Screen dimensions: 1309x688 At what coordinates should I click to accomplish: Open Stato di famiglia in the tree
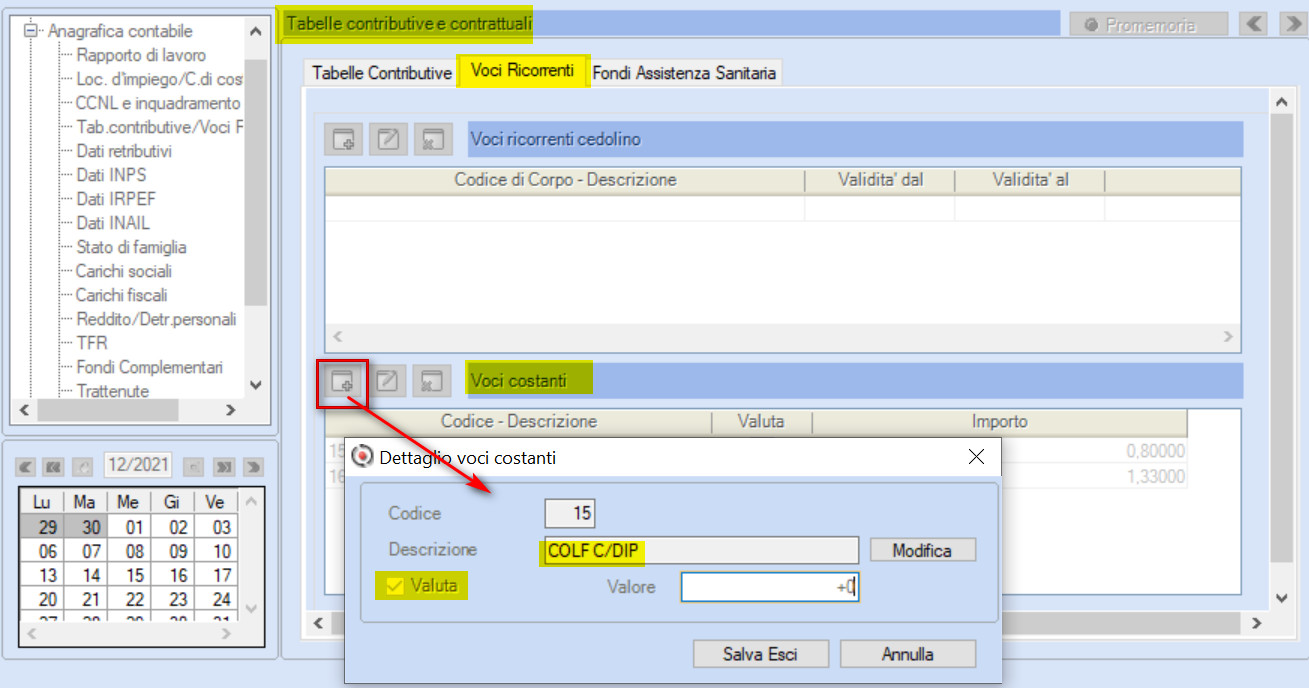click(131, 247)
